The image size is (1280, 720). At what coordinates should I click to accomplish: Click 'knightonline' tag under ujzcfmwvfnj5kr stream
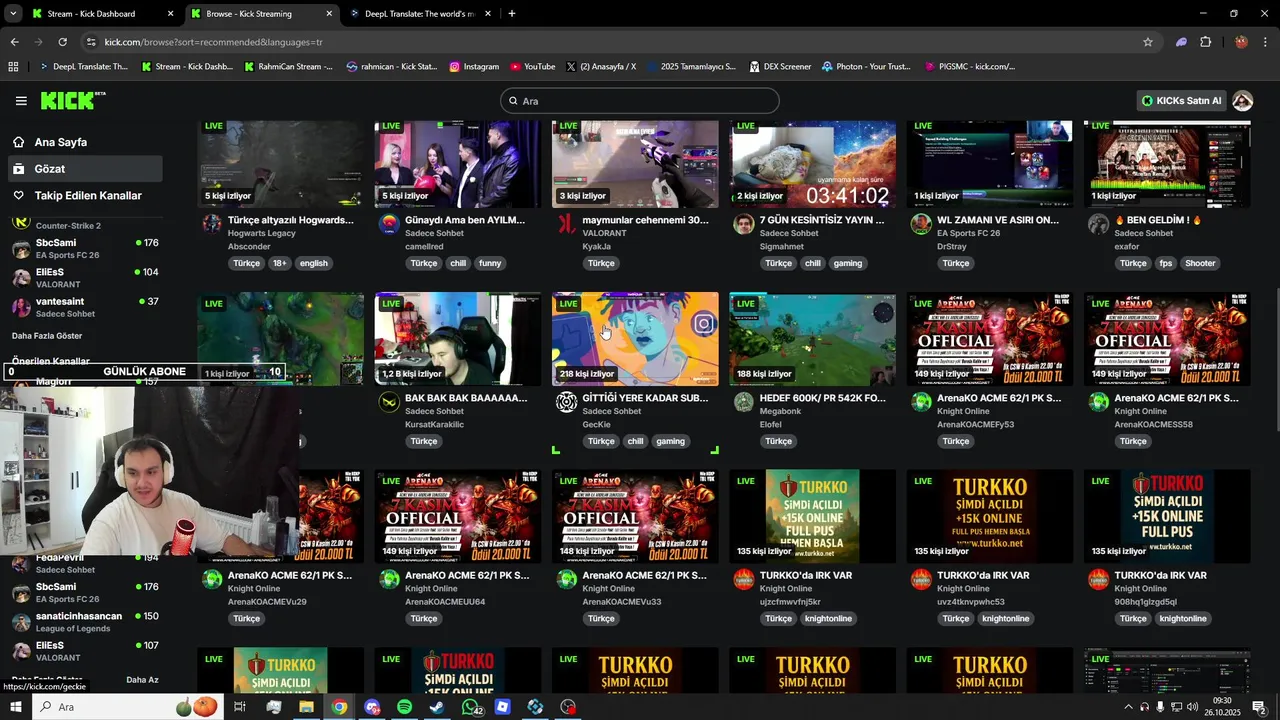pyautogui.click(x=827, y=619)
